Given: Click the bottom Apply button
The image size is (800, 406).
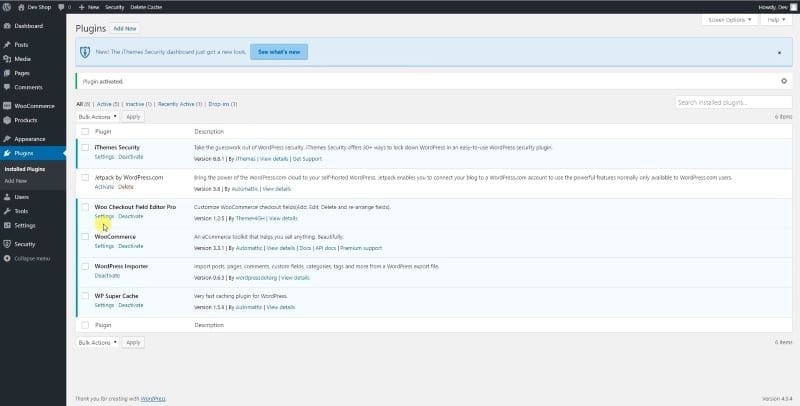Looking at the screenshot, I should tap(133, 342).
